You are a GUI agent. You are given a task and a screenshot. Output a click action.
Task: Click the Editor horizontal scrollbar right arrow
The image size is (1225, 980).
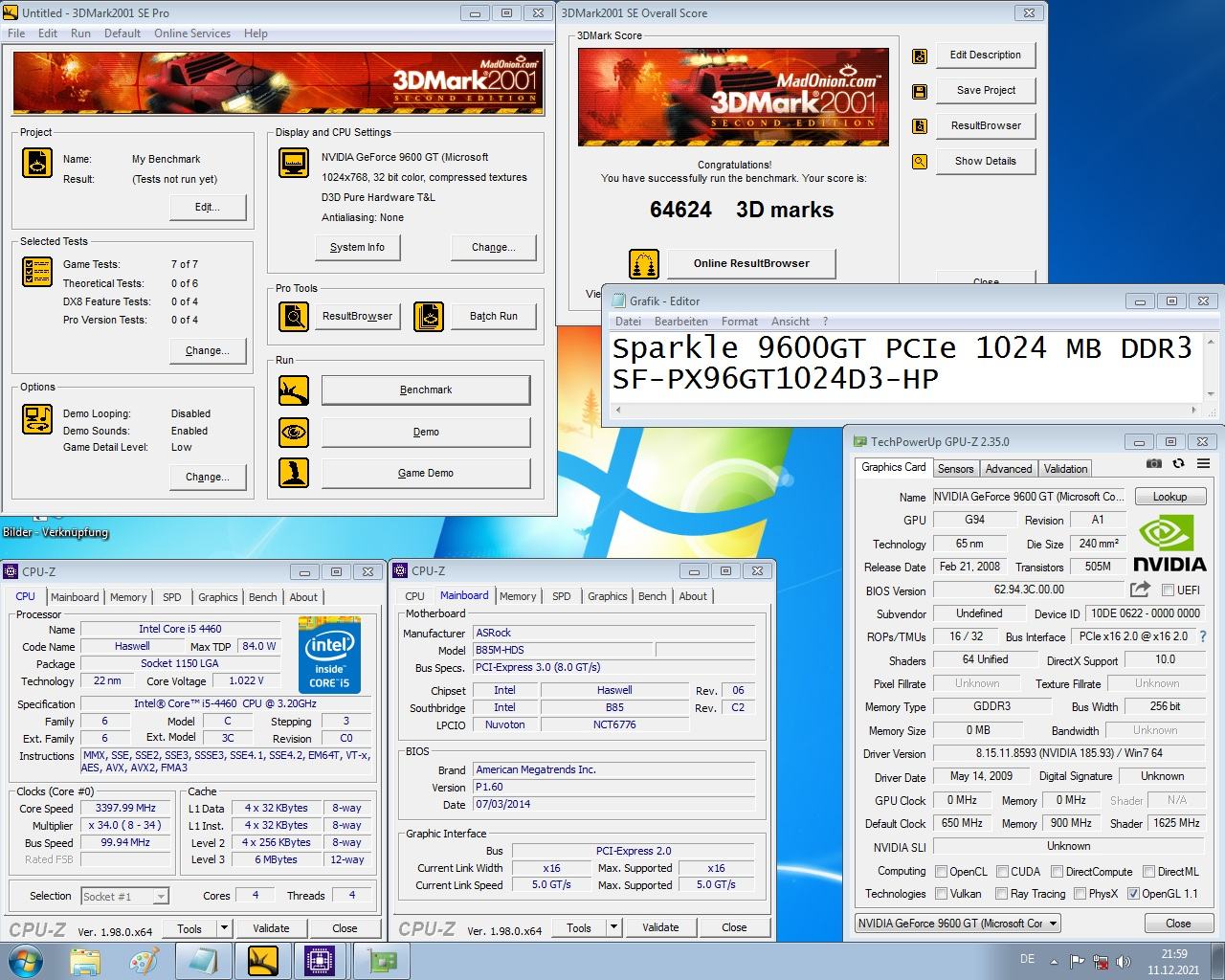[x=1193, y=410]
